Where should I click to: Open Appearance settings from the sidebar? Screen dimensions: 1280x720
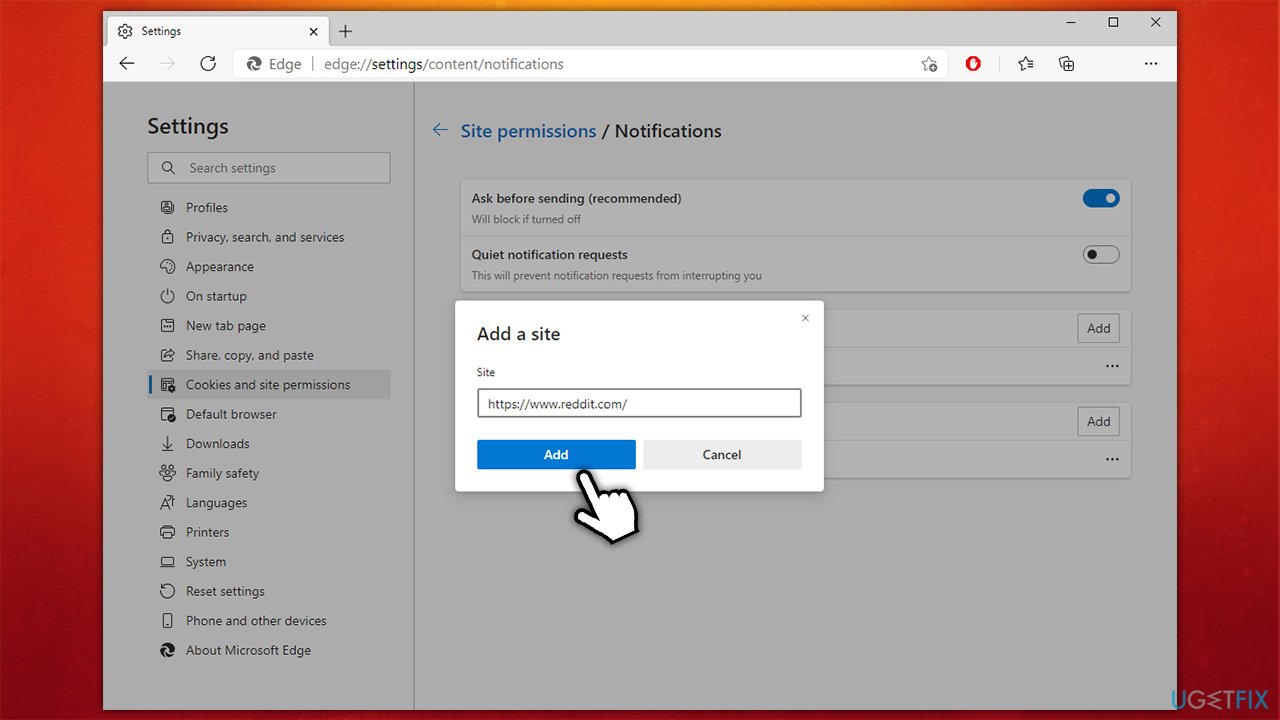click(219, 266)
